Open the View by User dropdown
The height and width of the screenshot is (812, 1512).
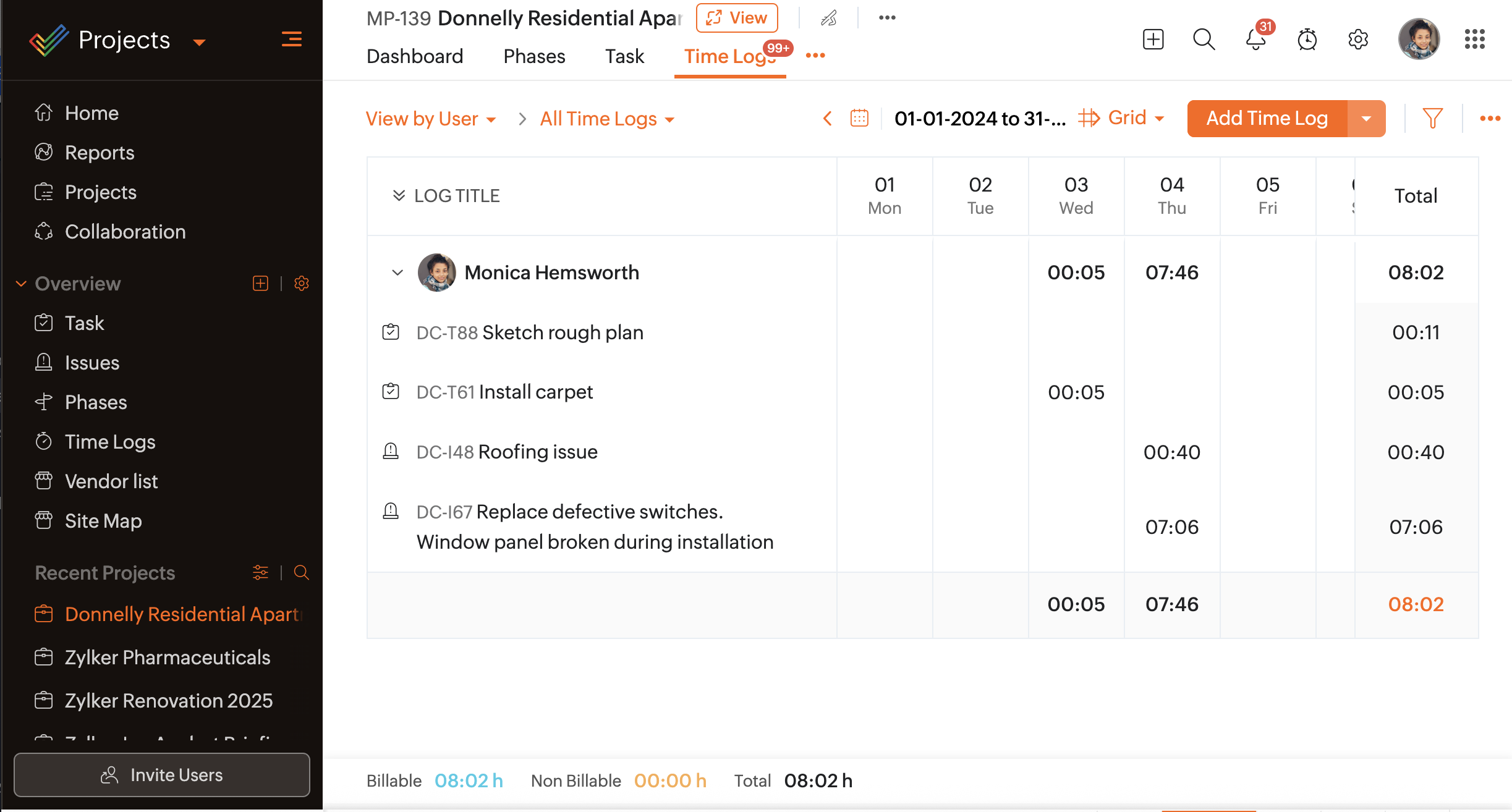click(431, 119)
